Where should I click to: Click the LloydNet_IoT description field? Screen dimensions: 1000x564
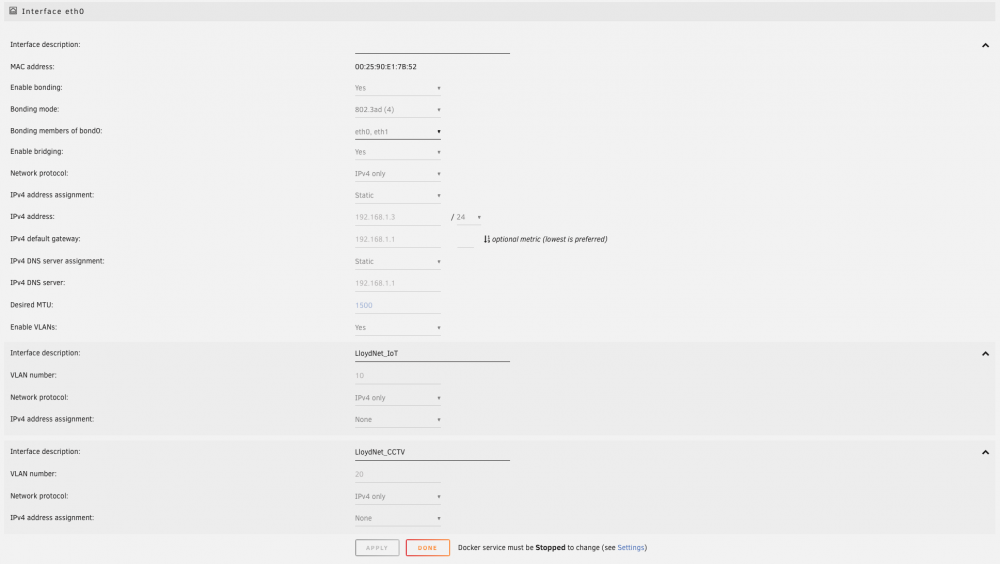pyautogui.click(x=432, y=353)
